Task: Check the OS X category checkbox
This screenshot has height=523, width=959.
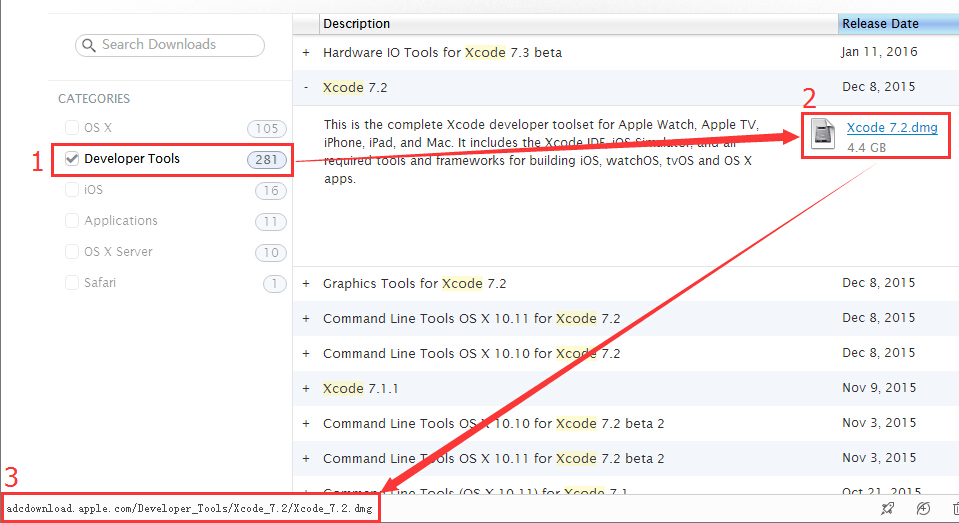Action: (x=72, y=127)
